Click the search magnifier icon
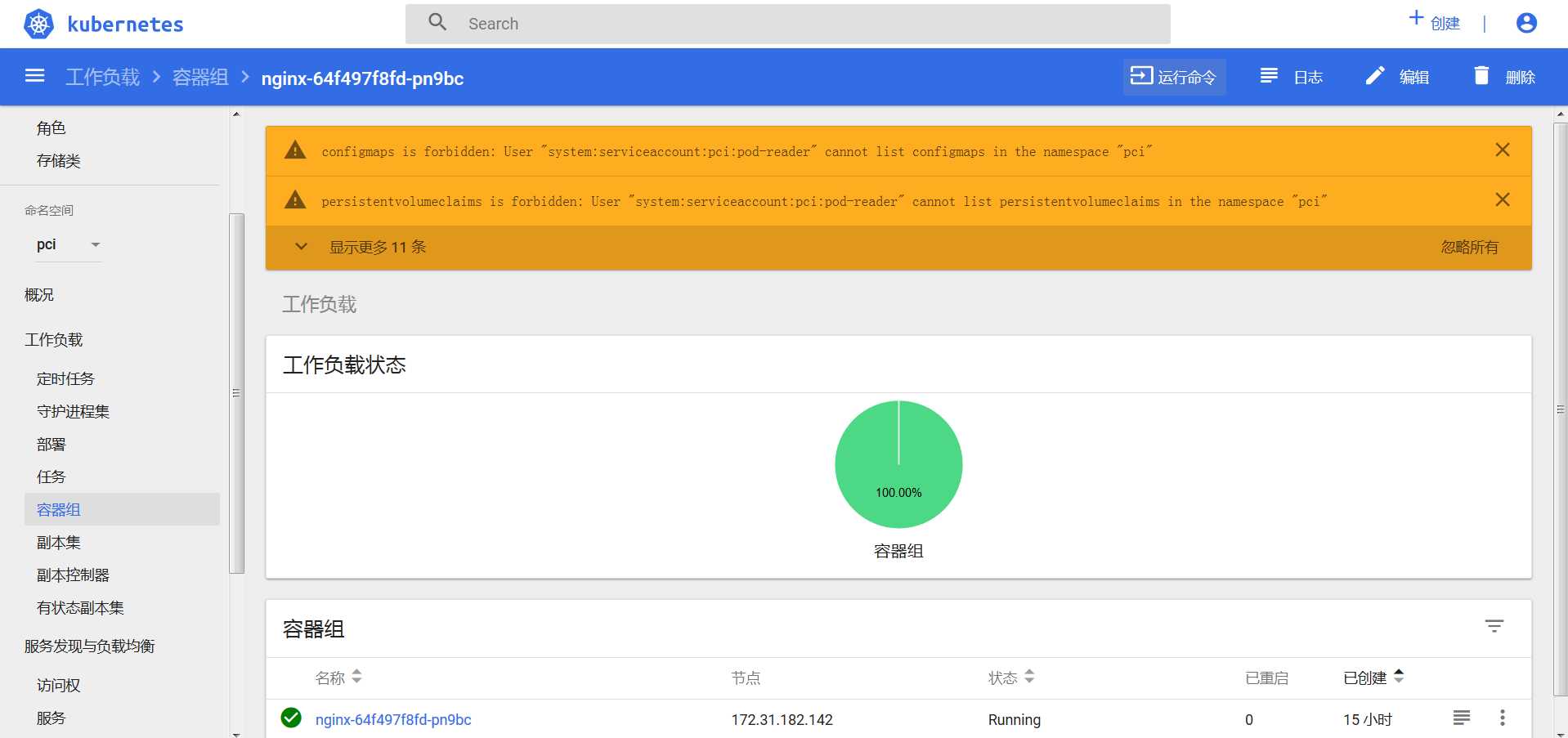 pos(437,22)
